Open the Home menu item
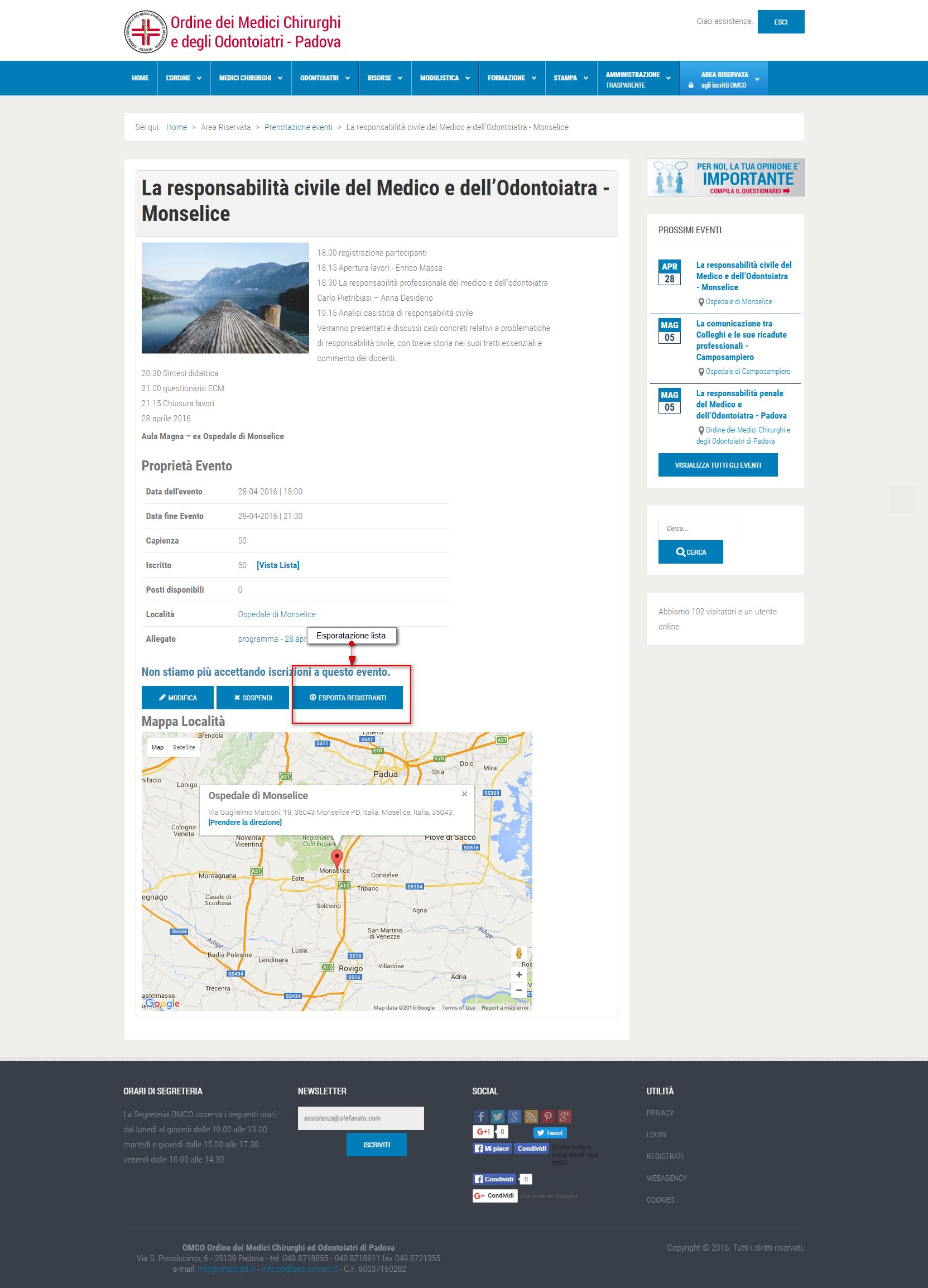Screen dimensions: 928x1288 pos(140,78)
